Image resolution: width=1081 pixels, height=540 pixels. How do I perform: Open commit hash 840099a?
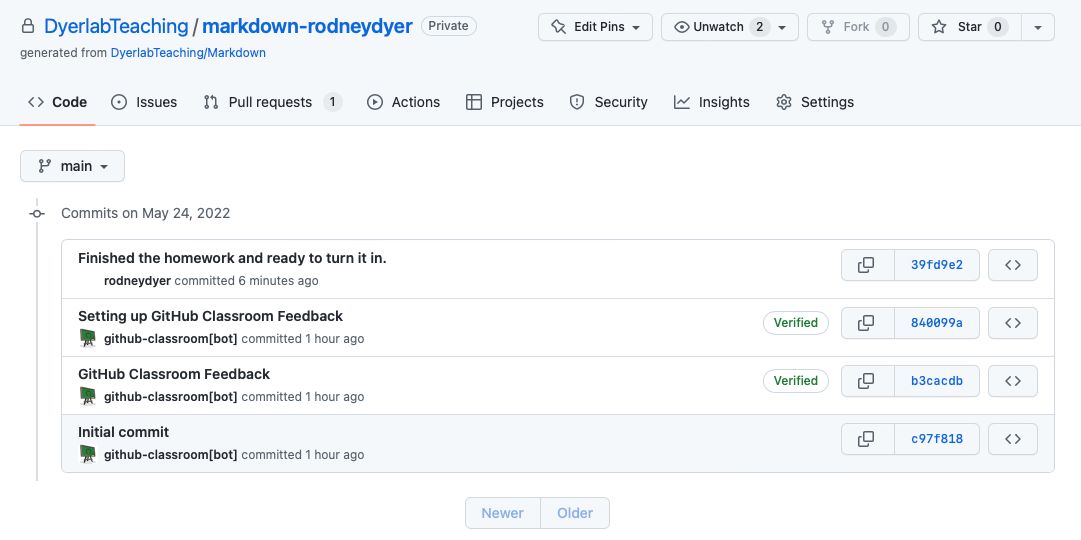(x=937, y=323)
